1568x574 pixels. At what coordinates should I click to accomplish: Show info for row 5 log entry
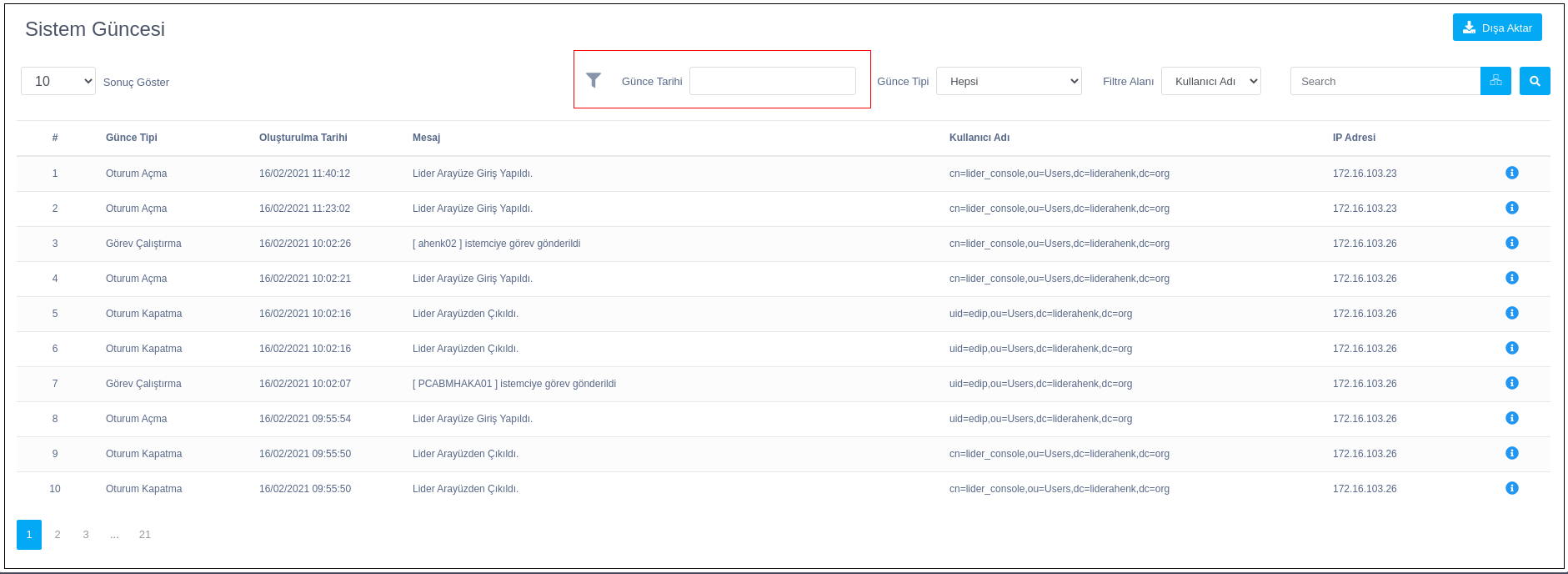pyautogui.click(x=1511, y=313)
